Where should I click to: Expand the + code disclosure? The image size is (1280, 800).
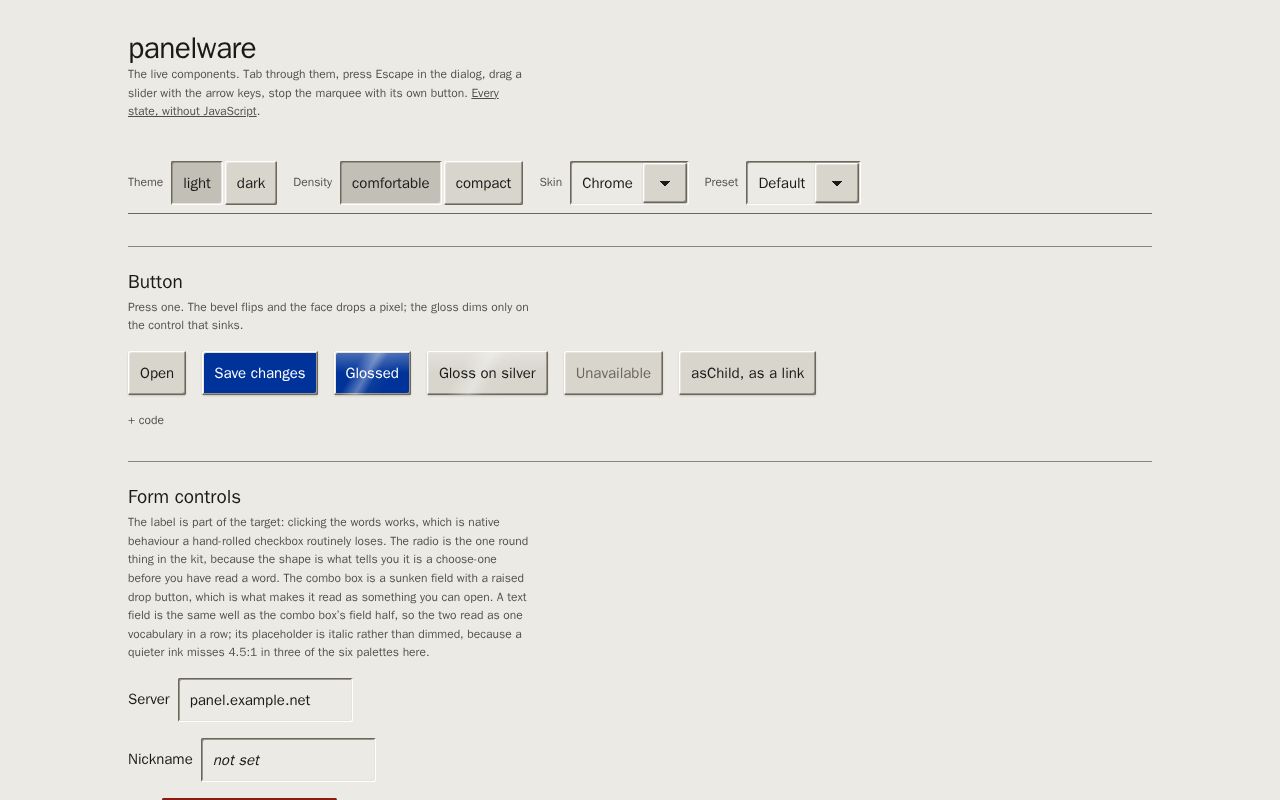tap(146, 420)
